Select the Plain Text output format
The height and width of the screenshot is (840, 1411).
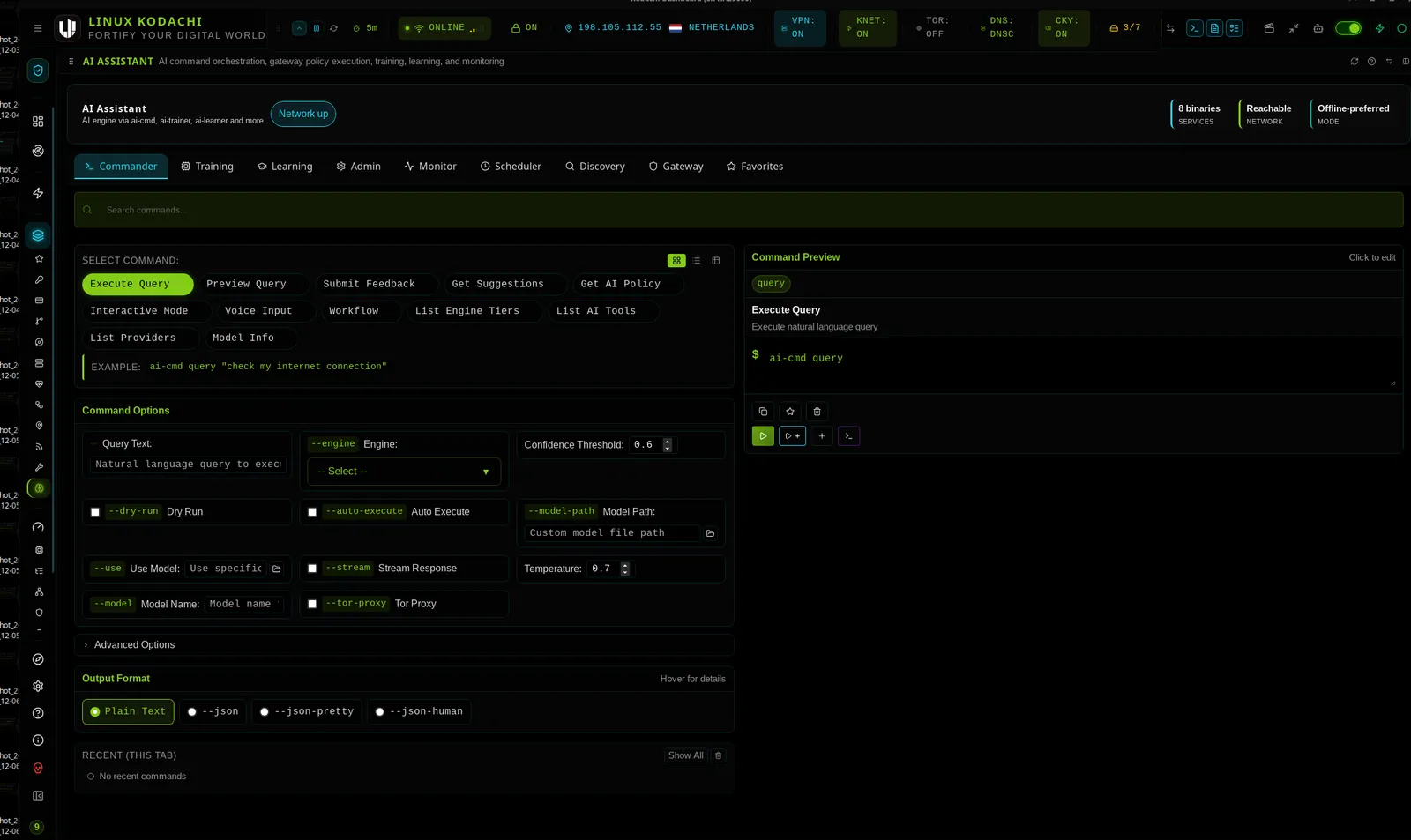tap(128, 711)
